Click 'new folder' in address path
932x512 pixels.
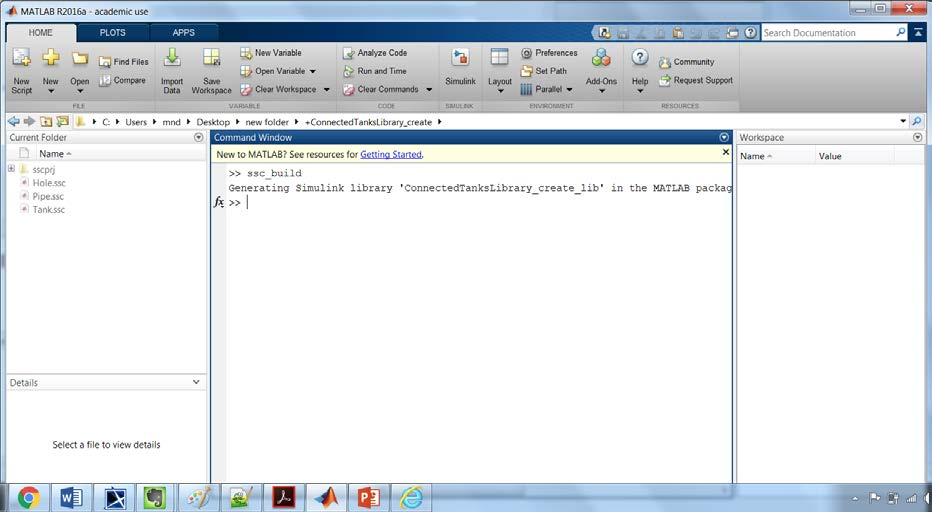[267, 122]
